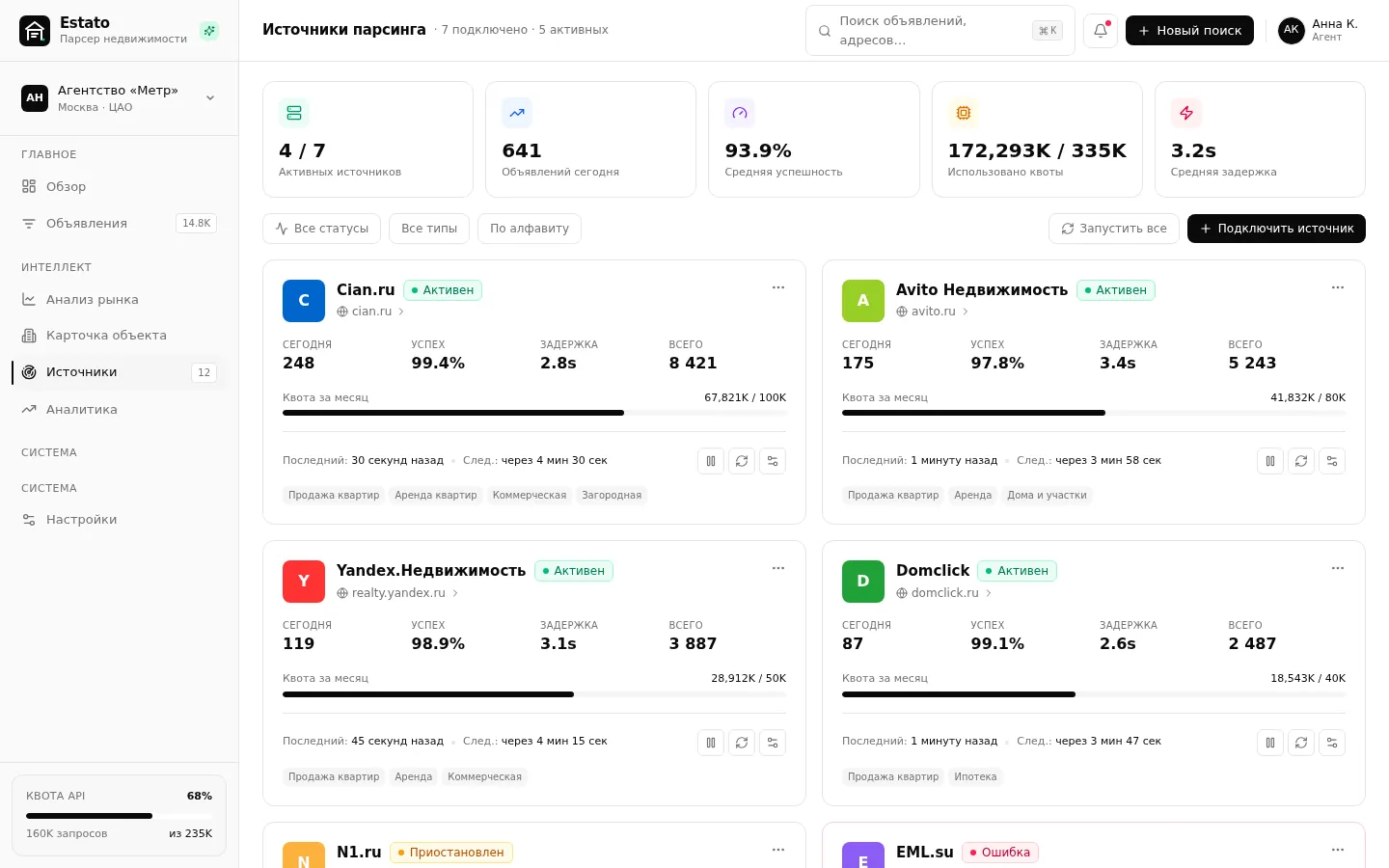Refresh the Yandex.Недвижимость source

pyautogui.click(x=742, y=743)
